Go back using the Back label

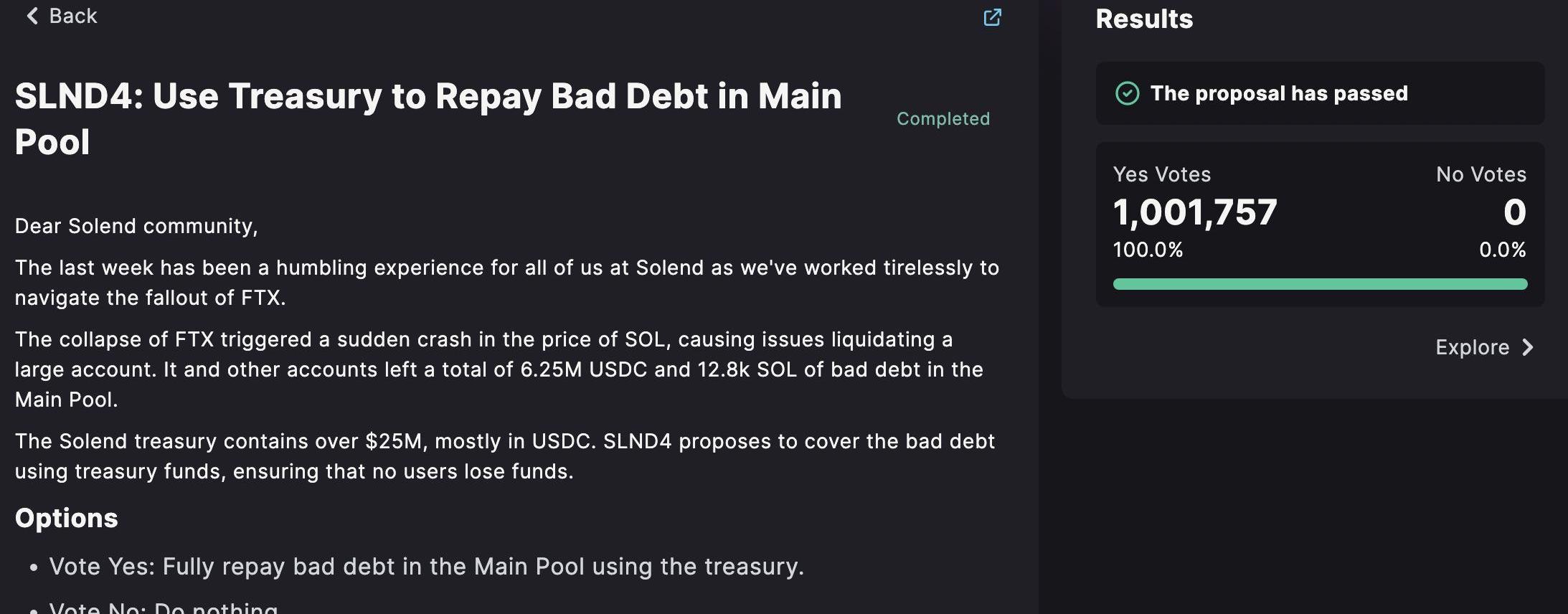(72, 16)
